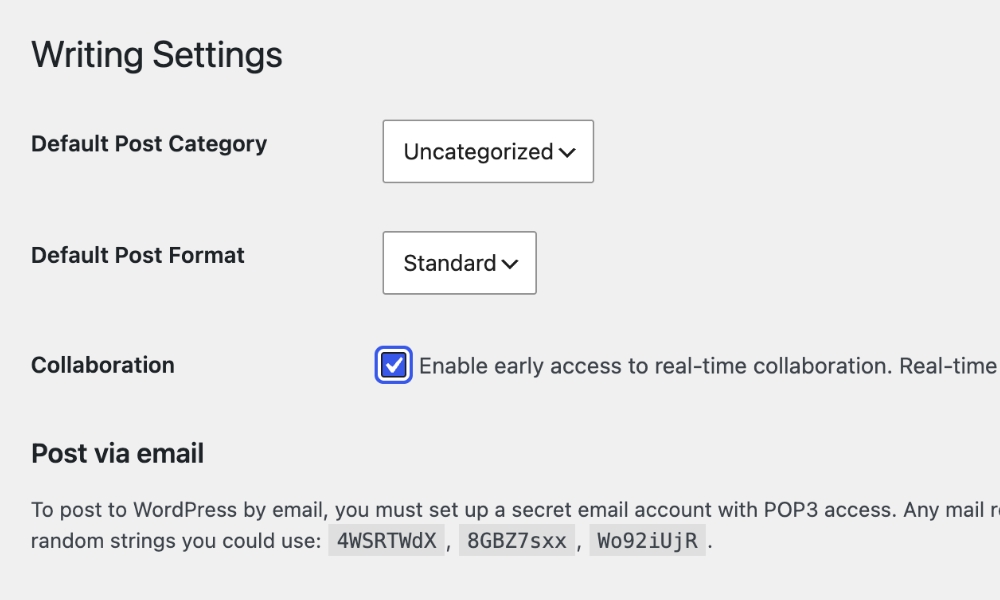Click the Writing Settings heading
1000x600 pixels.
click(x=157, y=55)
